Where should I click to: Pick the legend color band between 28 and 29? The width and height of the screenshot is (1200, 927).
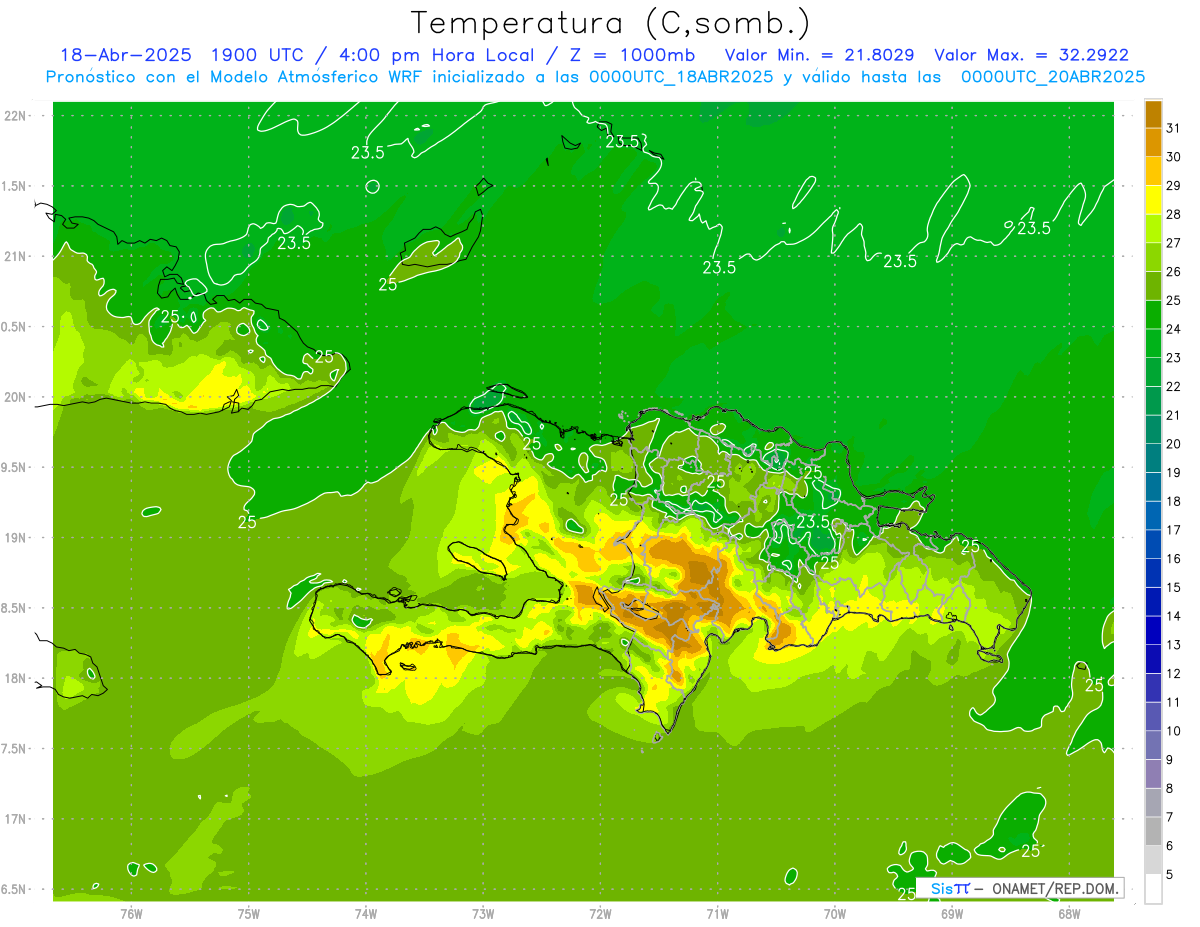(x=1153, y=200)
